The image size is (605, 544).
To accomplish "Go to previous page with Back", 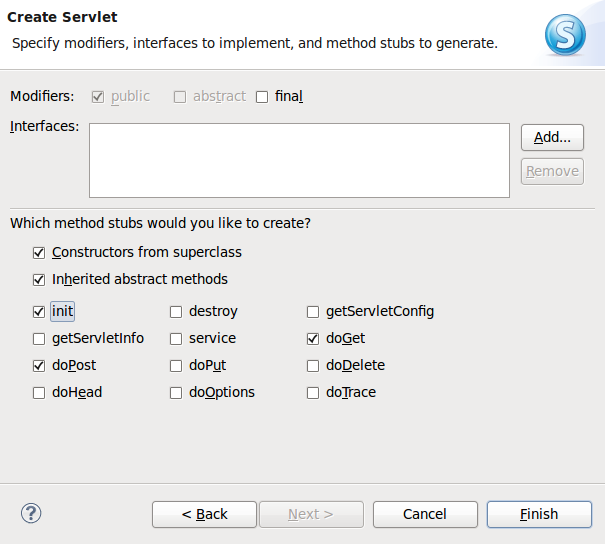I will pos(204,514).
